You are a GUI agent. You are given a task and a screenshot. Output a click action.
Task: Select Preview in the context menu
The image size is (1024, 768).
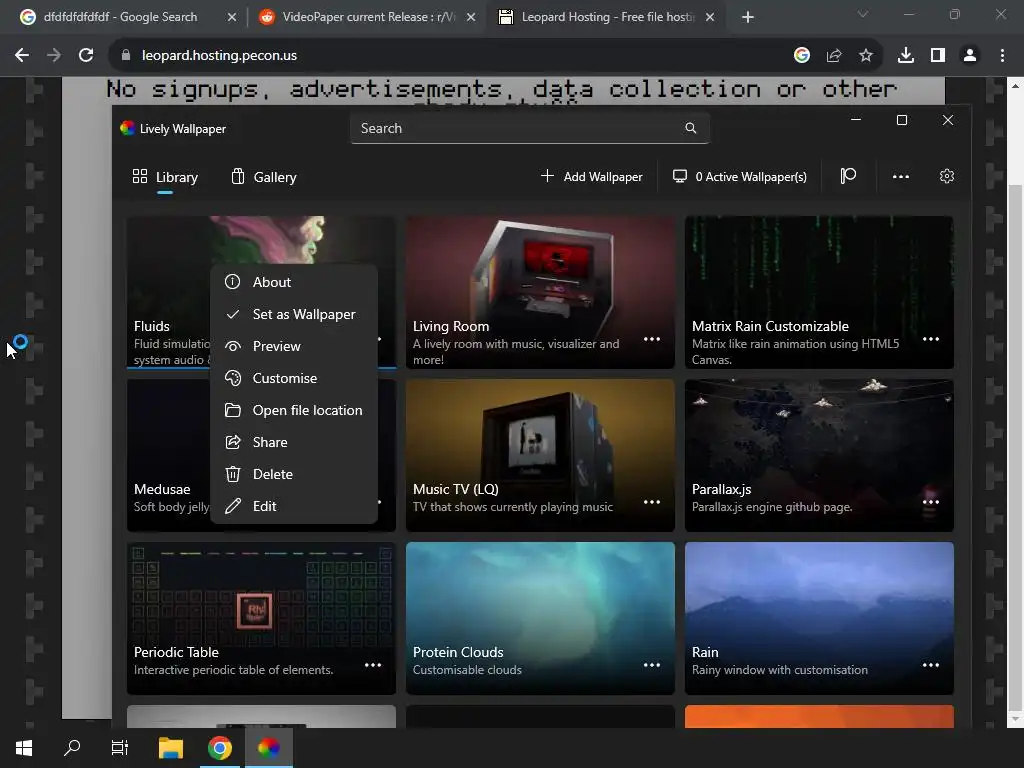pyautogui.click(x=294, y=346)
